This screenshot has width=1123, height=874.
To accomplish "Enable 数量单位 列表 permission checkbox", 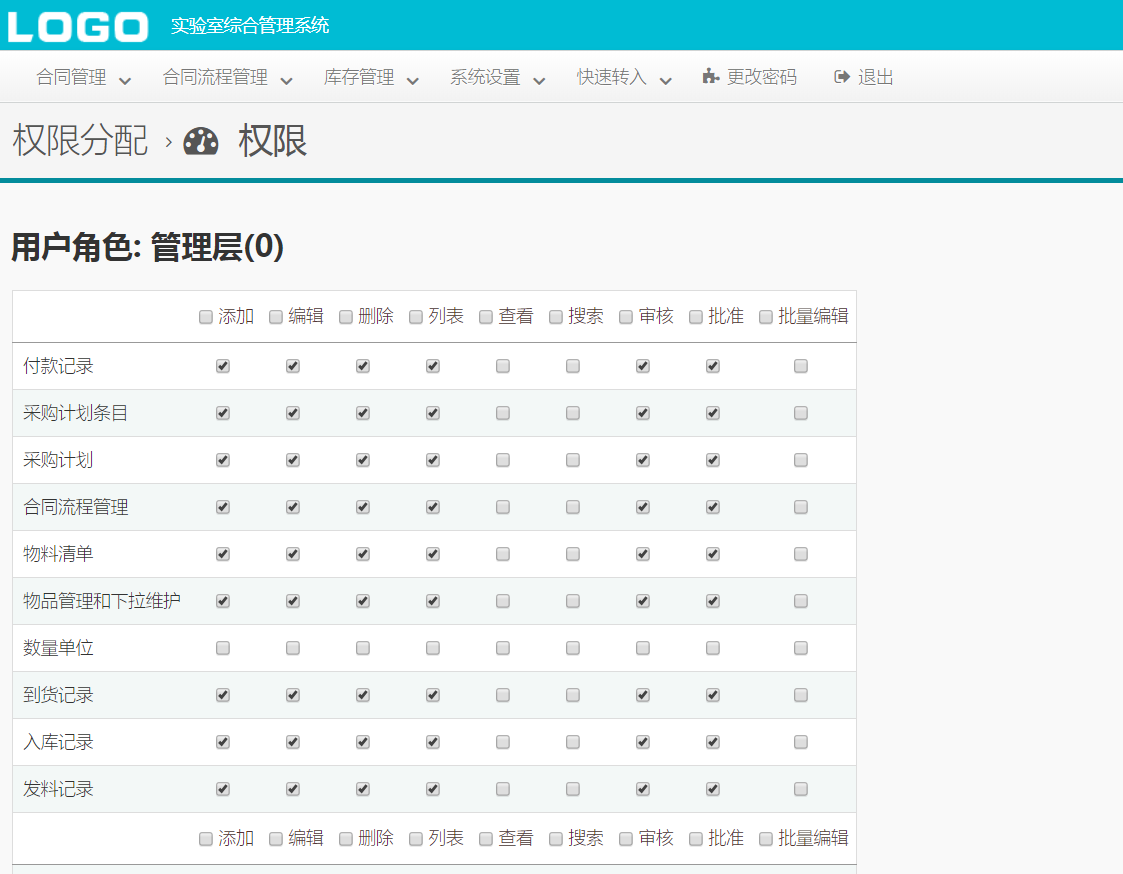I will [433, 648].
